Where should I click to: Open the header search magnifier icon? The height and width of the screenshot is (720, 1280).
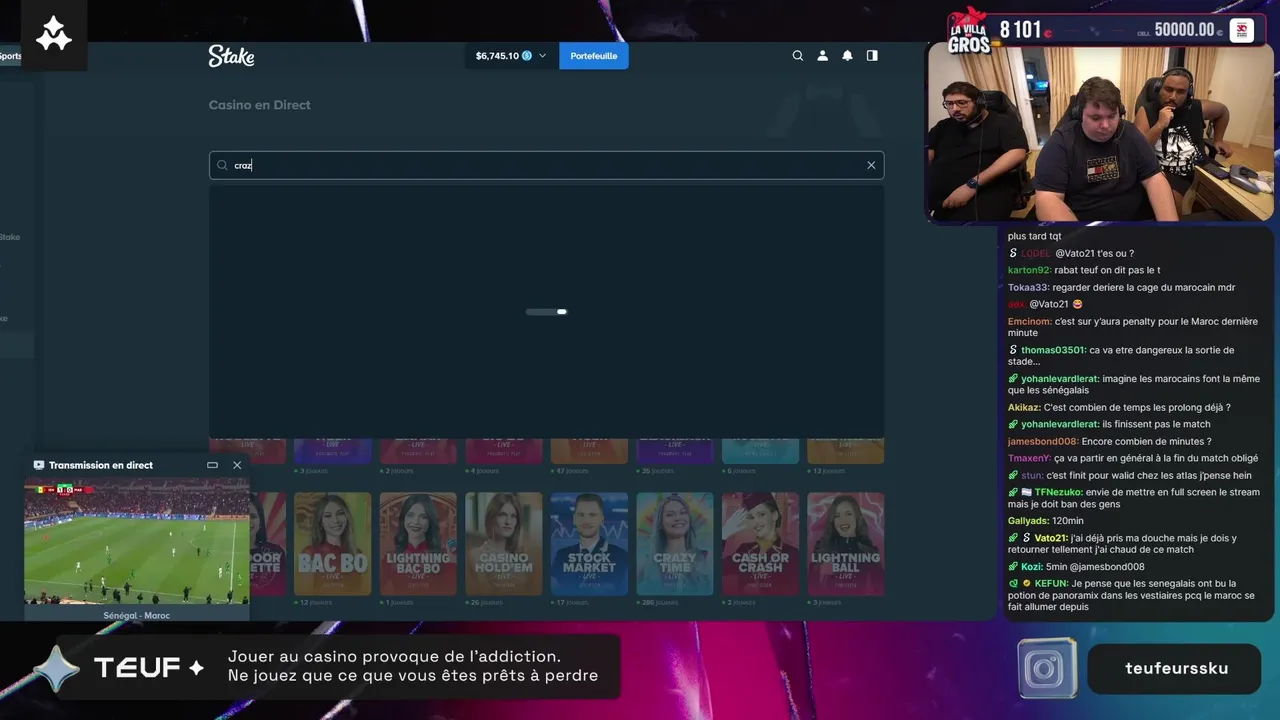(x=798, y=56)
